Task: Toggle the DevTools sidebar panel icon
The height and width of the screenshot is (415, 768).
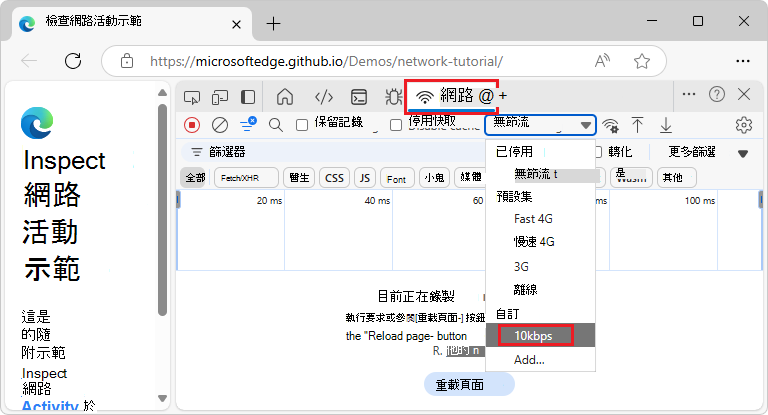Action: 248,97
